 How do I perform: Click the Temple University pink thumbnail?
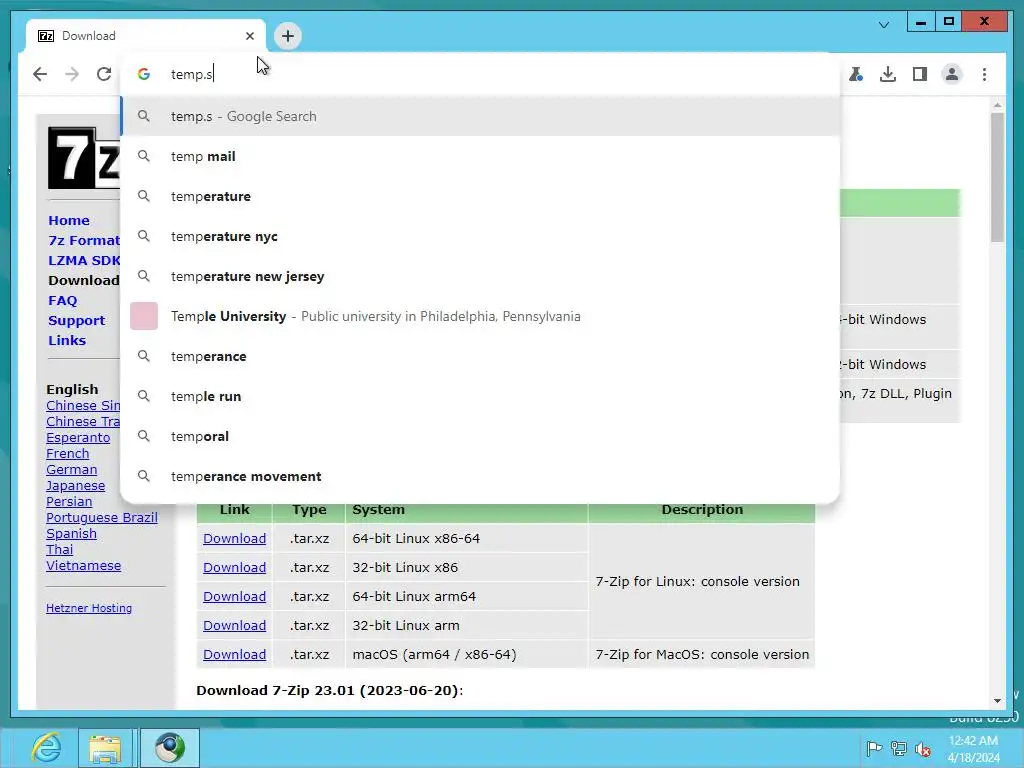[144, 316]
